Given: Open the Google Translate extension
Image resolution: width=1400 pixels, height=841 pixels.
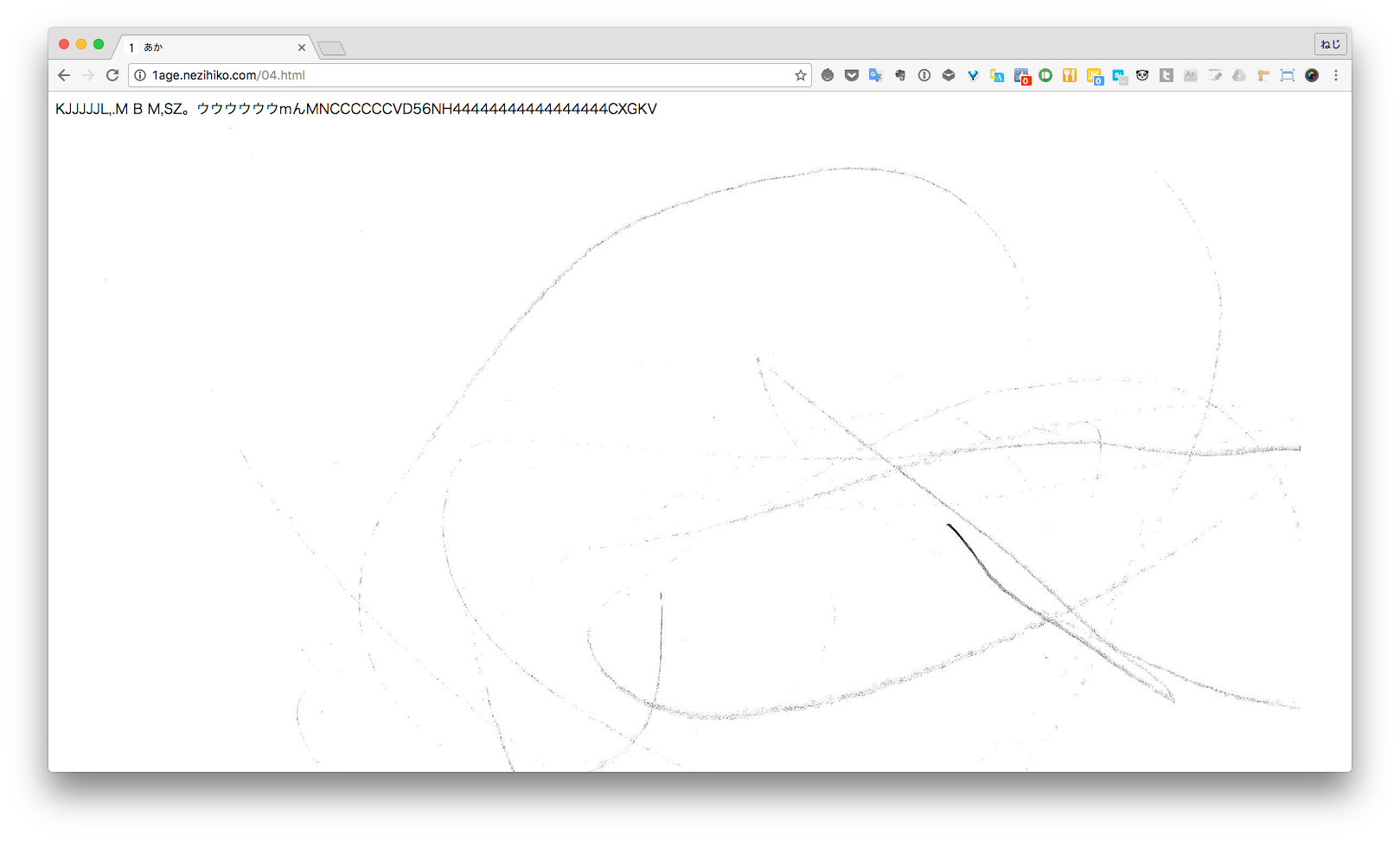Looking at the screenshot, I should point(876,75).
